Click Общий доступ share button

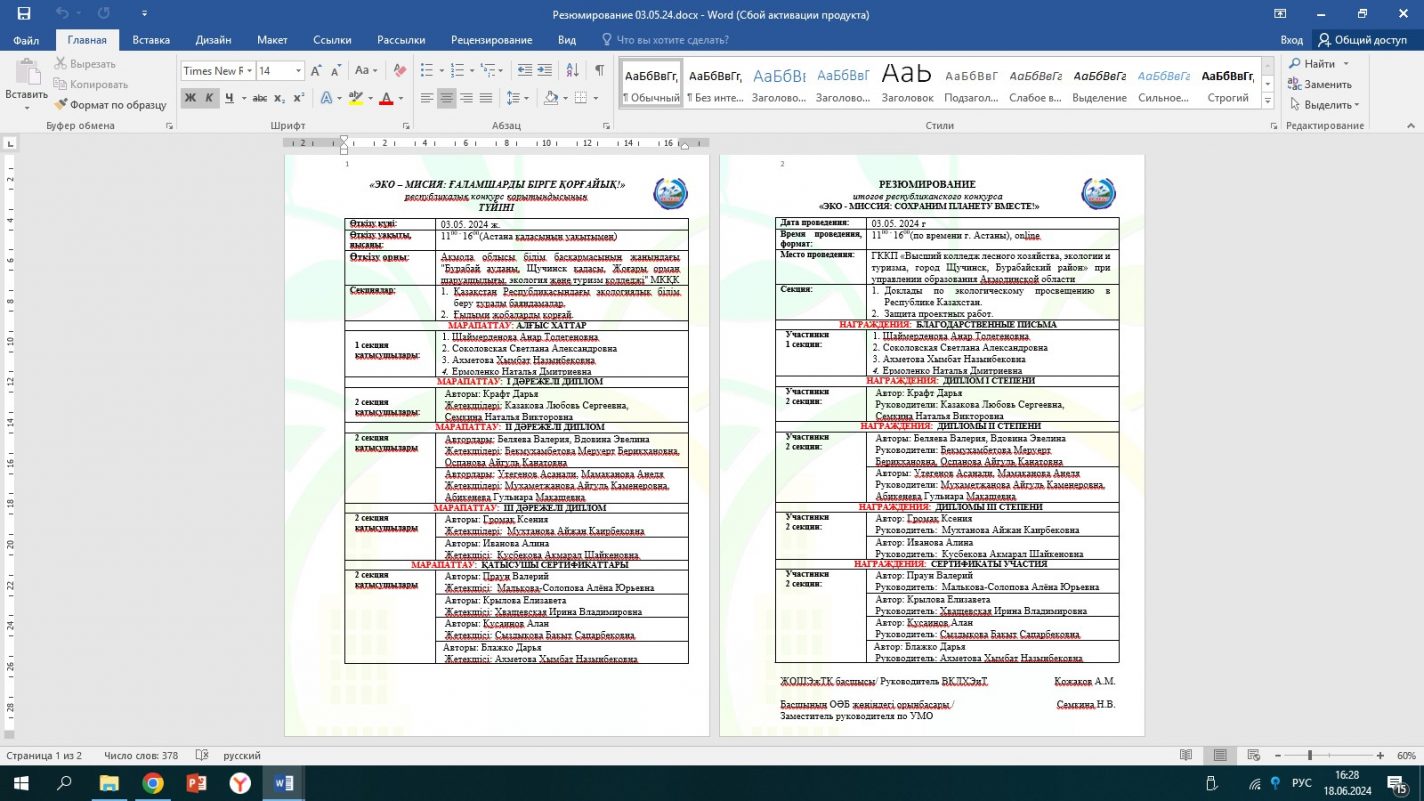(x=1361, y=40)
